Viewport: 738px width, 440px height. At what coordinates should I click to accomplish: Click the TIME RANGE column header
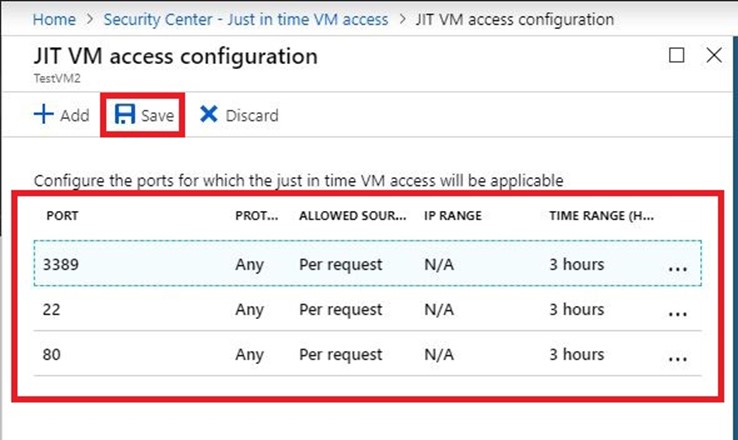tap(601, 216)
